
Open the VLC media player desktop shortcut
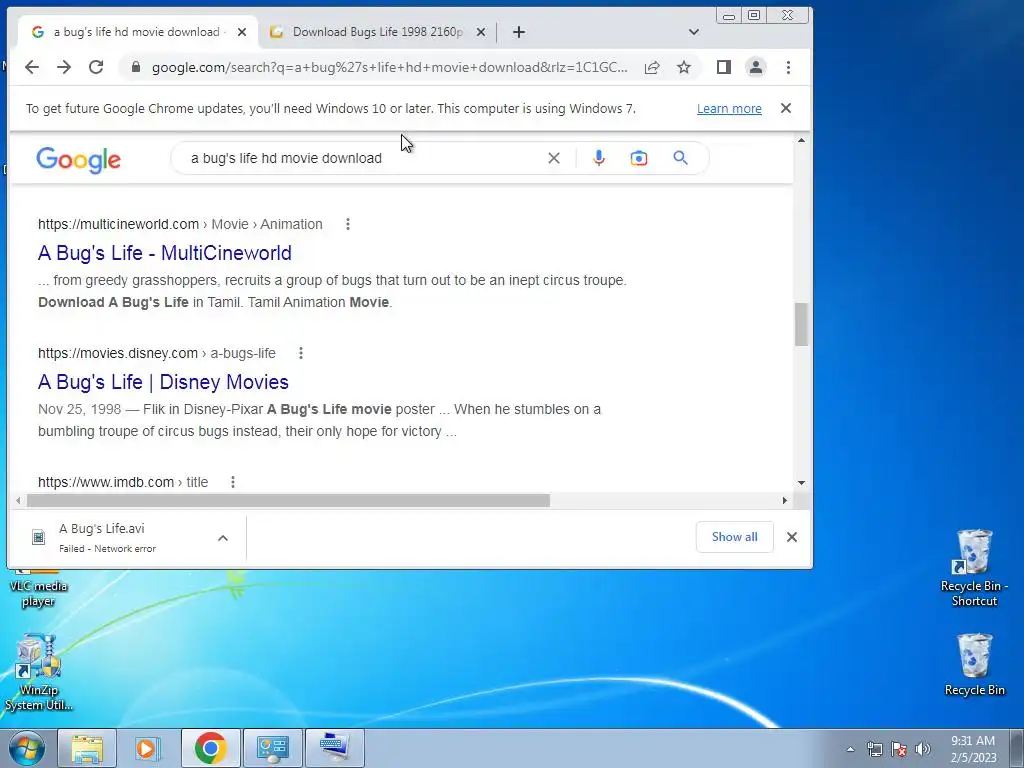(38, 586)
